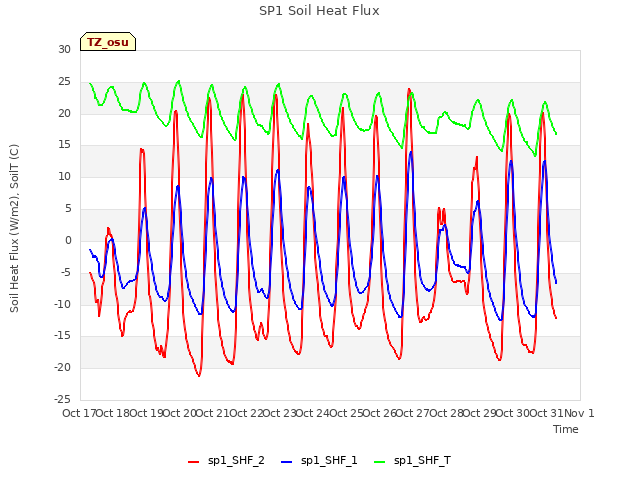The width and height of the screenshot is (640, 480).
Task: Click the -25 y-axis tick label
Action: click(62, 399)
